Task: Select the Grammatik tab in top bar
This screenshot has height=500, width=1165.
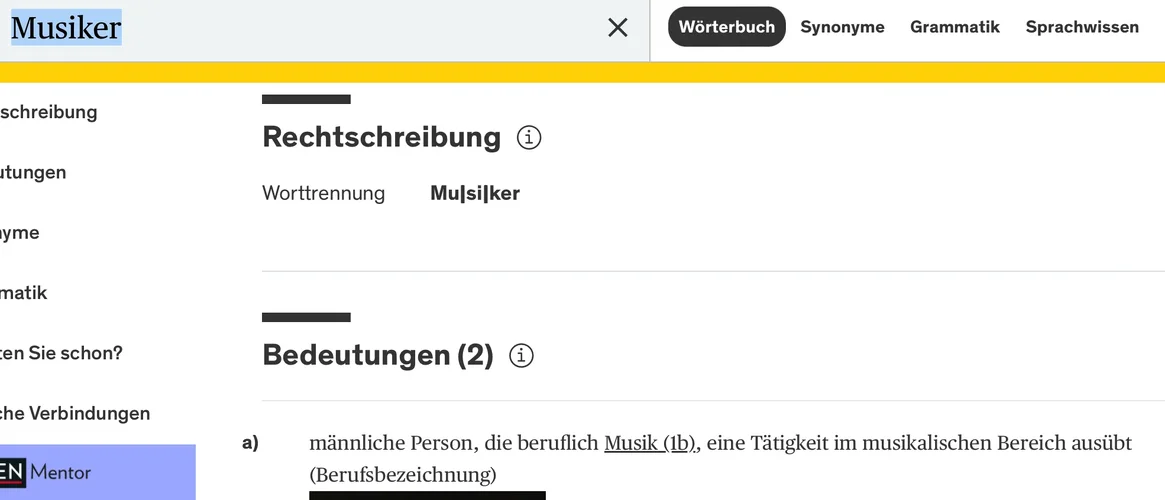Action: point(954,27)
